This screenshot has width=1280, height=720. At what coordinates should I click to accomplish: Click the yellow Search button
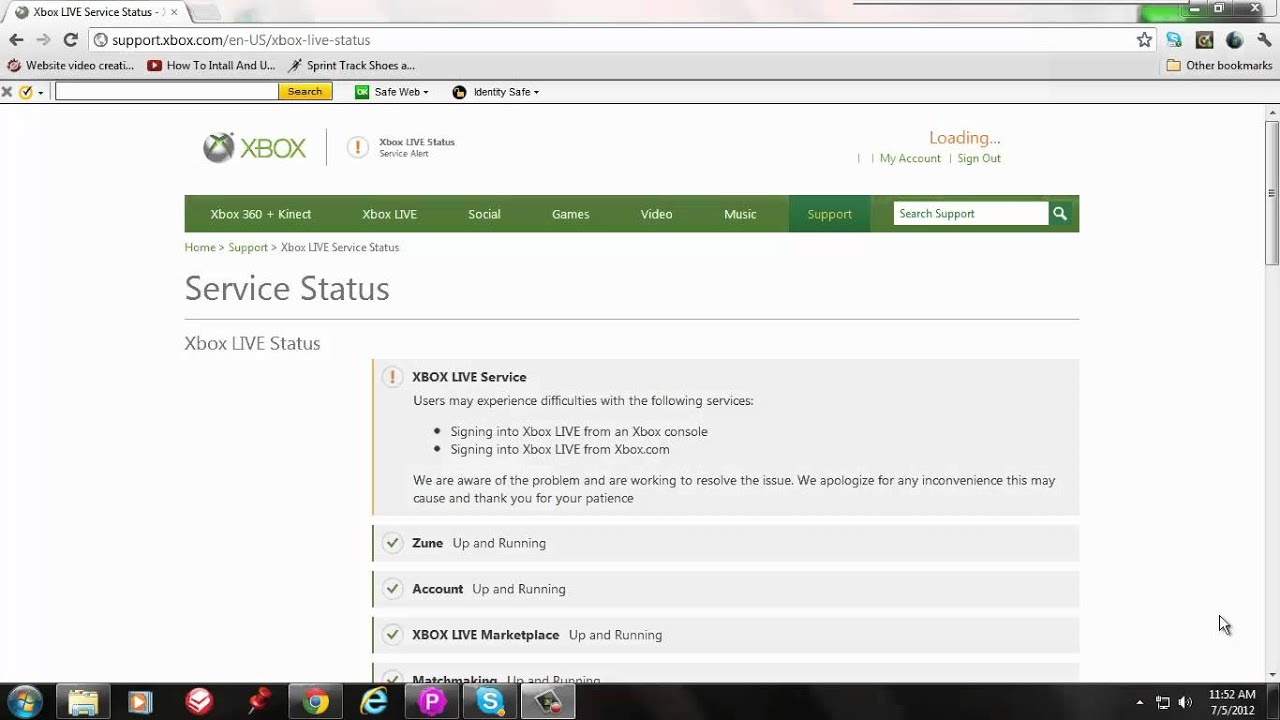click(x=305, y=92)
